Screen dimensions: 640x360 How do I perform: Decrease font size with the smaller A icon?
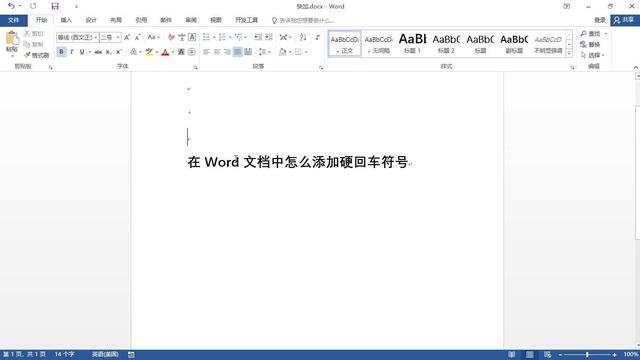[x=138, y=37]
